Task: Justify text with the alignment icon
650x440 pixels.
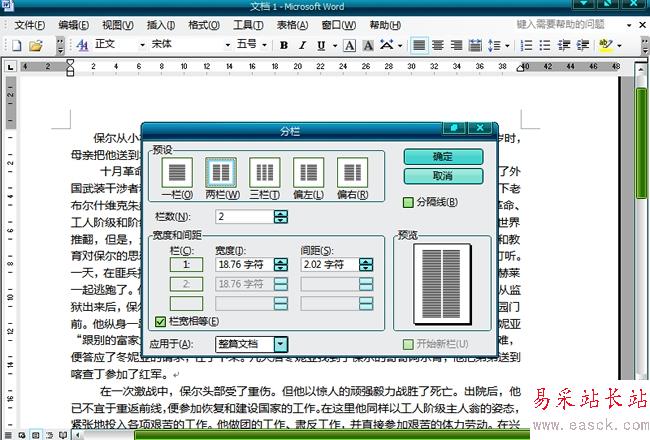Action: (x=419, y=45)
